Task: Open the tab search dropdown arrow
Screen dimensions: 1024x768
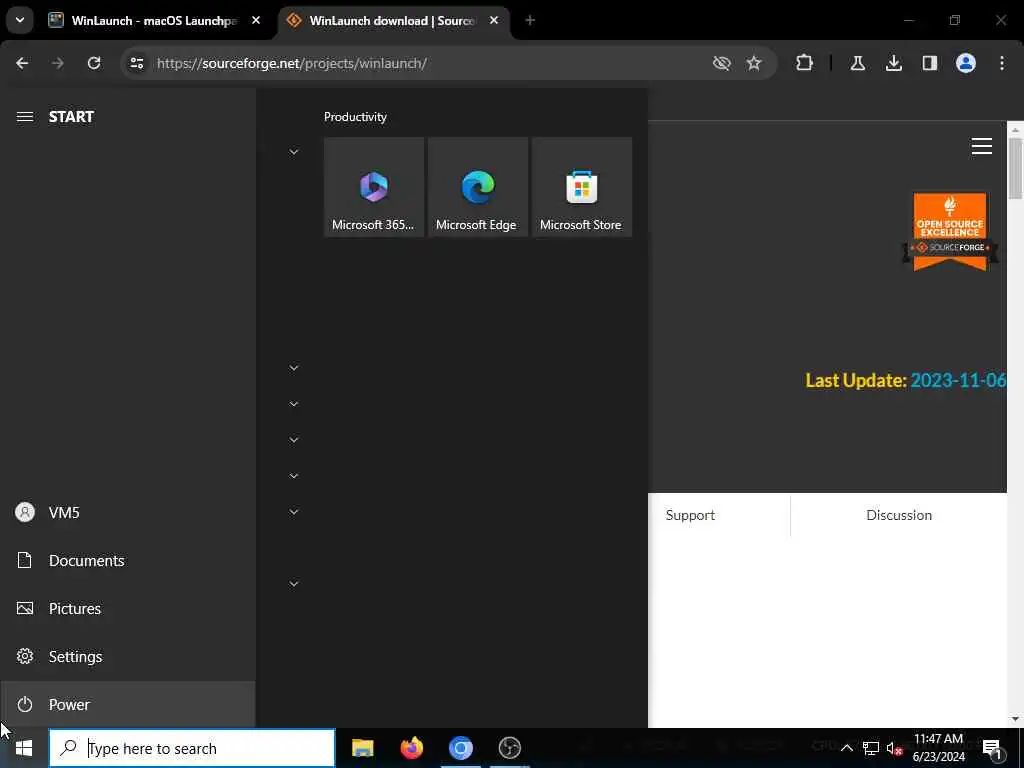Action: point(20,20)
